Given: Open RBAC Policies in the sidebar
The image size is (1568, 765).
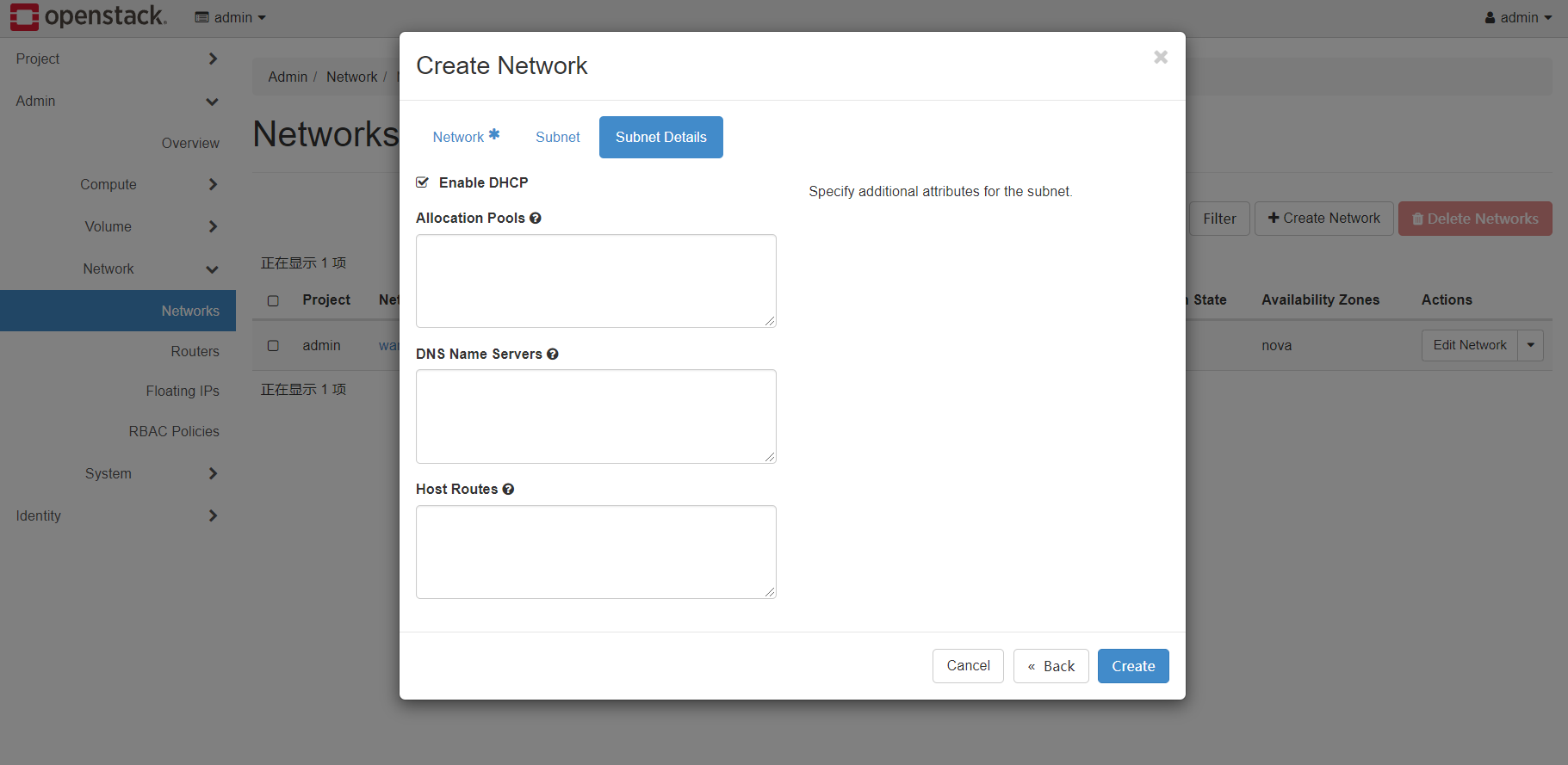Looking at the screenshot, I should [x=174, y=431].
